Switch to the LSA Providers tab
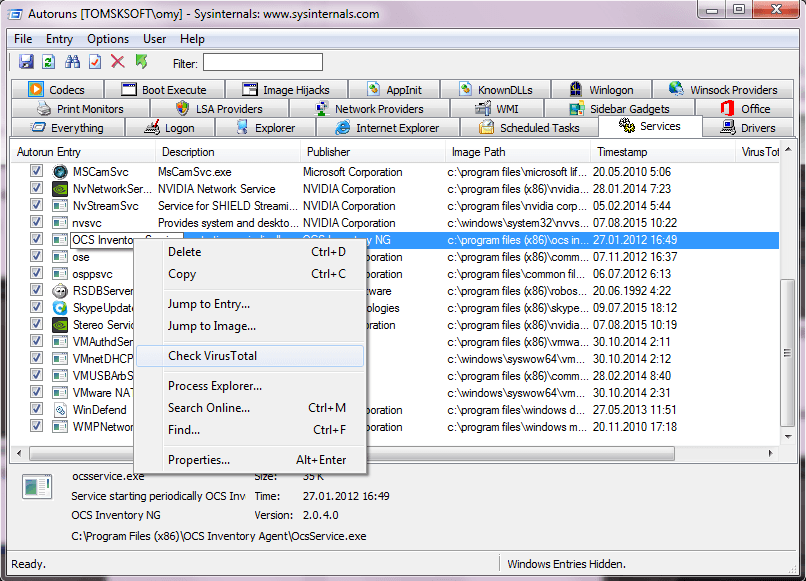The width and height of the screenshot is (806, 581). click(x=219, y=108)
